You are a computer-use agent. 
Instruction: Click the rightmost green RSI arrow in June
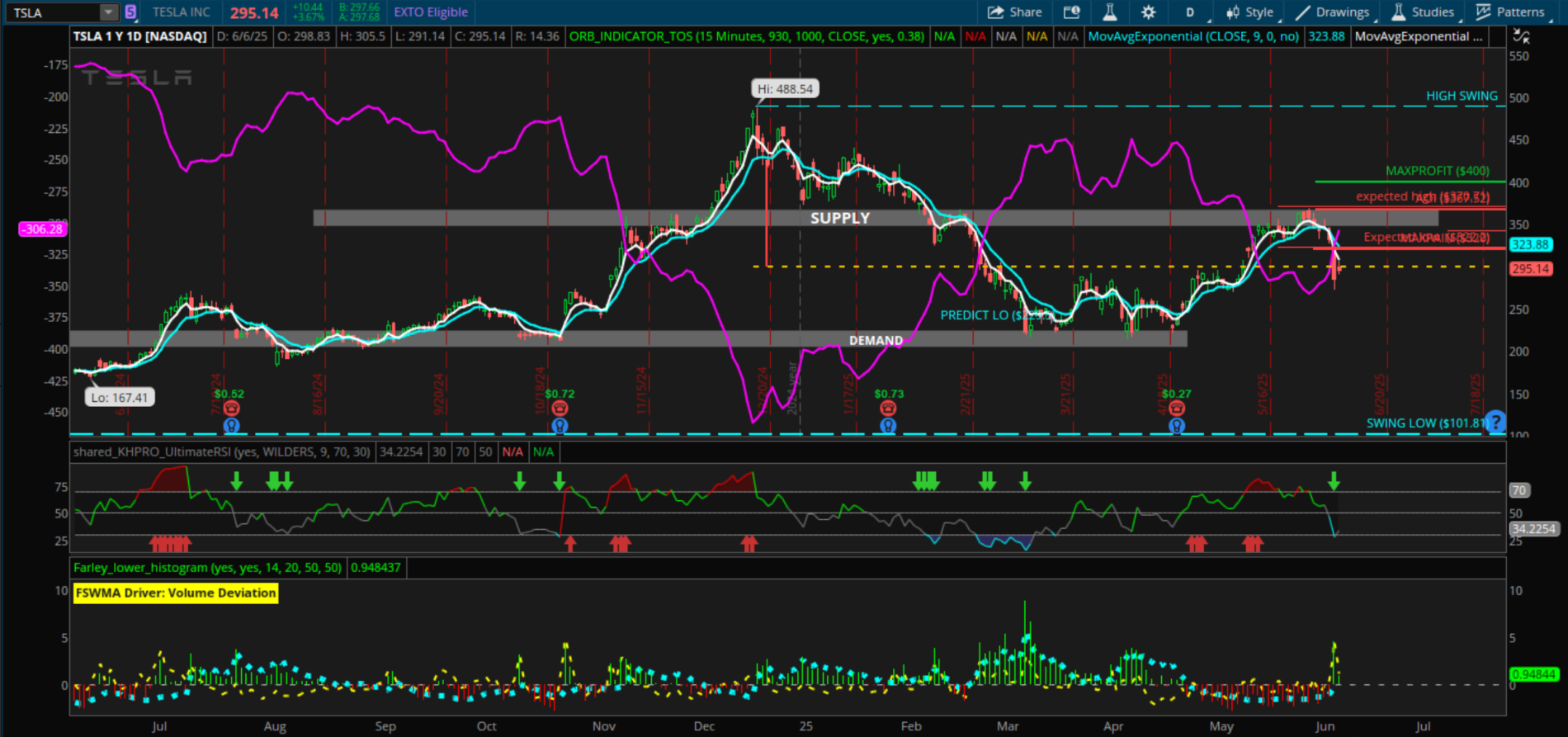tap(1334, 481)
